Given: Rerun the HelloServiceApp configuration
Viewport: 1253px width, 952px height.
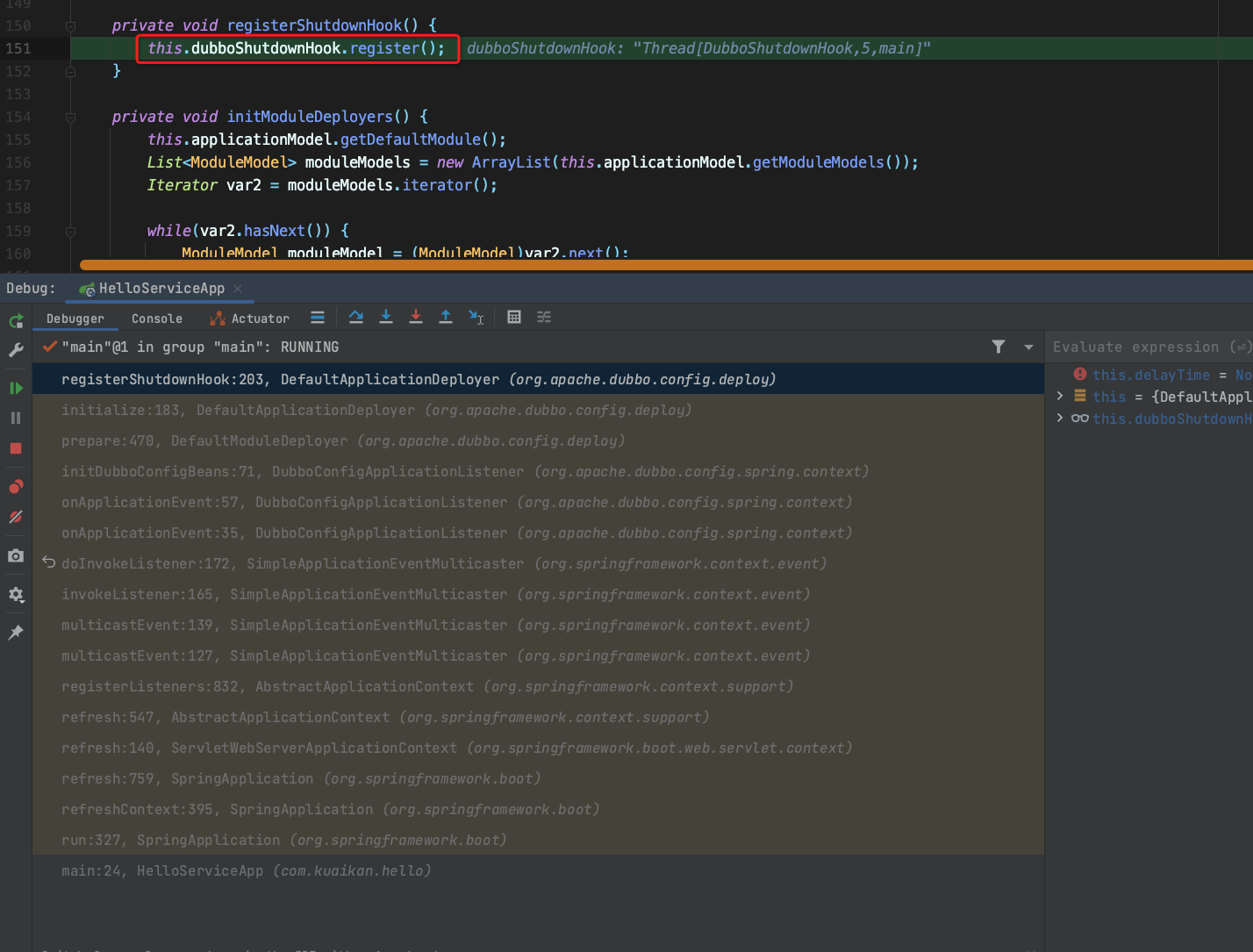Looking at the screenshot, I should [x=14, y=320].
